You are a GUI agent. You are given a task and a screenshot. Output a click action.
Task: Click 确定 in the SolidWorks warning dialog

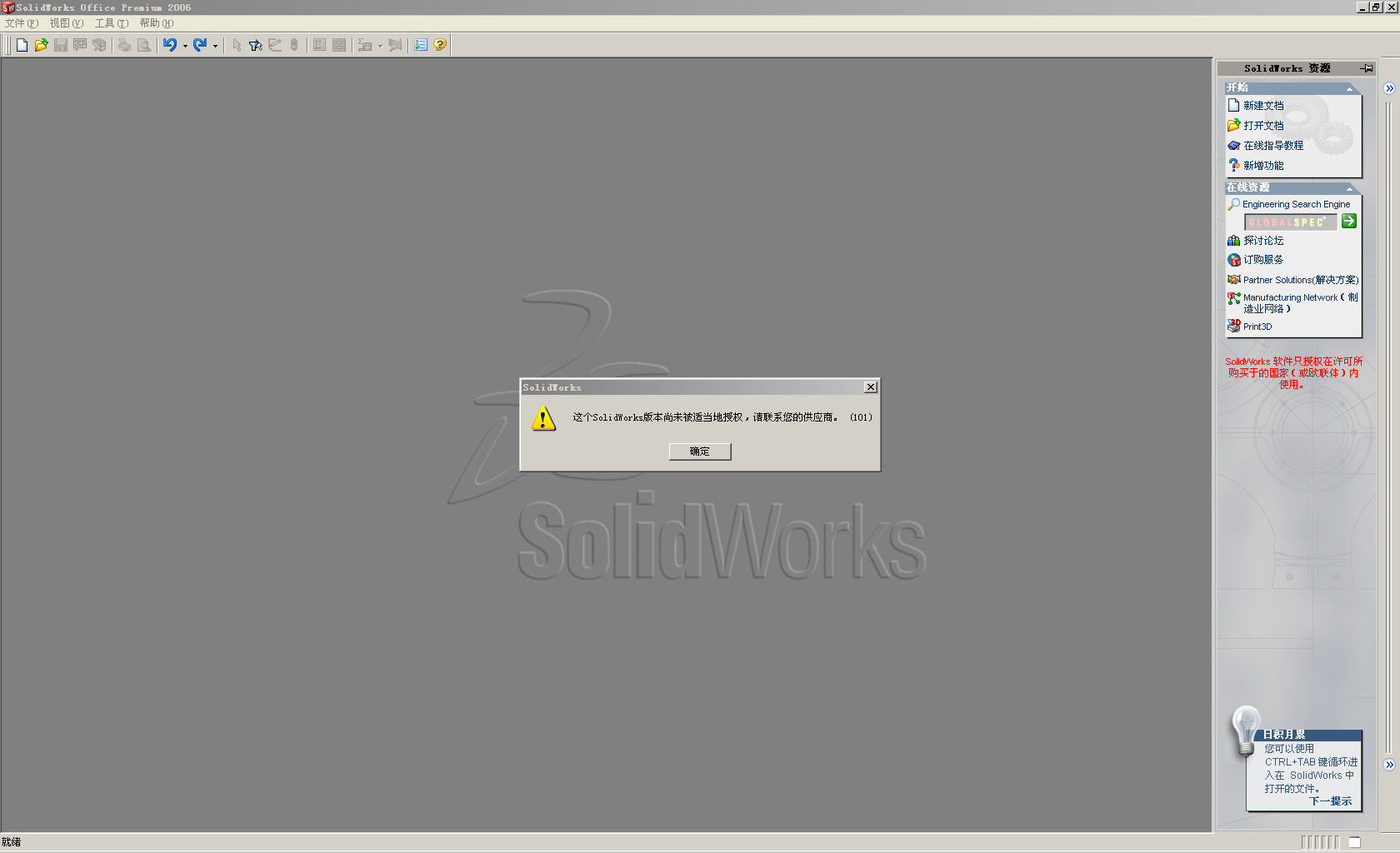click(x=700, y=451)
